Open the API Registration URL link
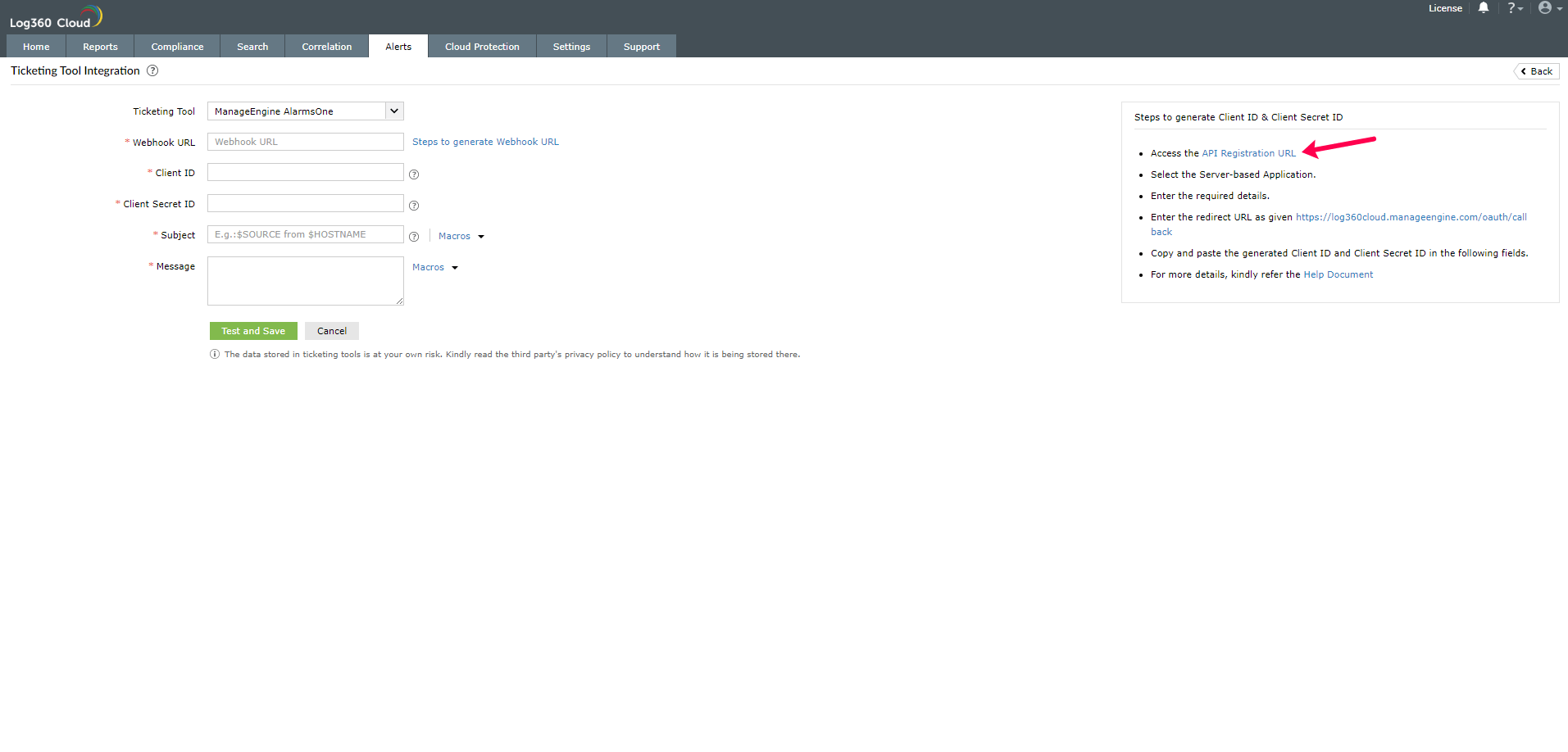The height and width of the screenshot is (752, 1568). coord(1249,153)
